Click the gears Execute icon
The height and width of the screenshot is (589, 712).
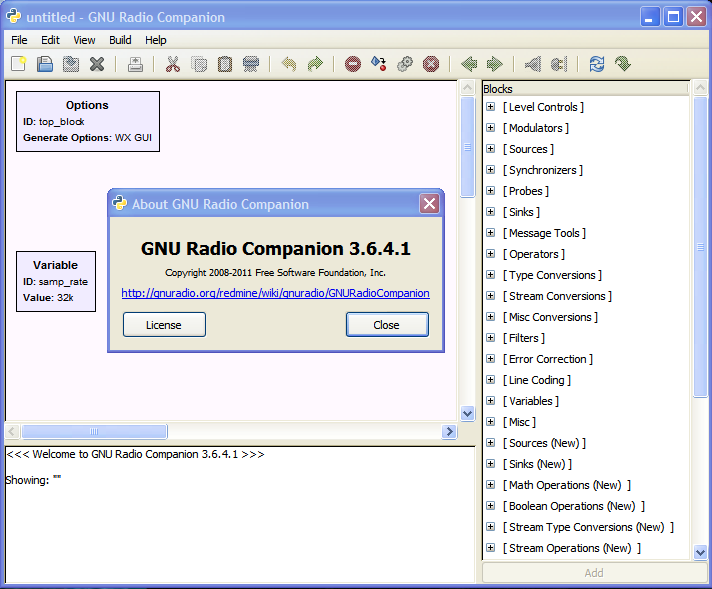click(405, 64)
